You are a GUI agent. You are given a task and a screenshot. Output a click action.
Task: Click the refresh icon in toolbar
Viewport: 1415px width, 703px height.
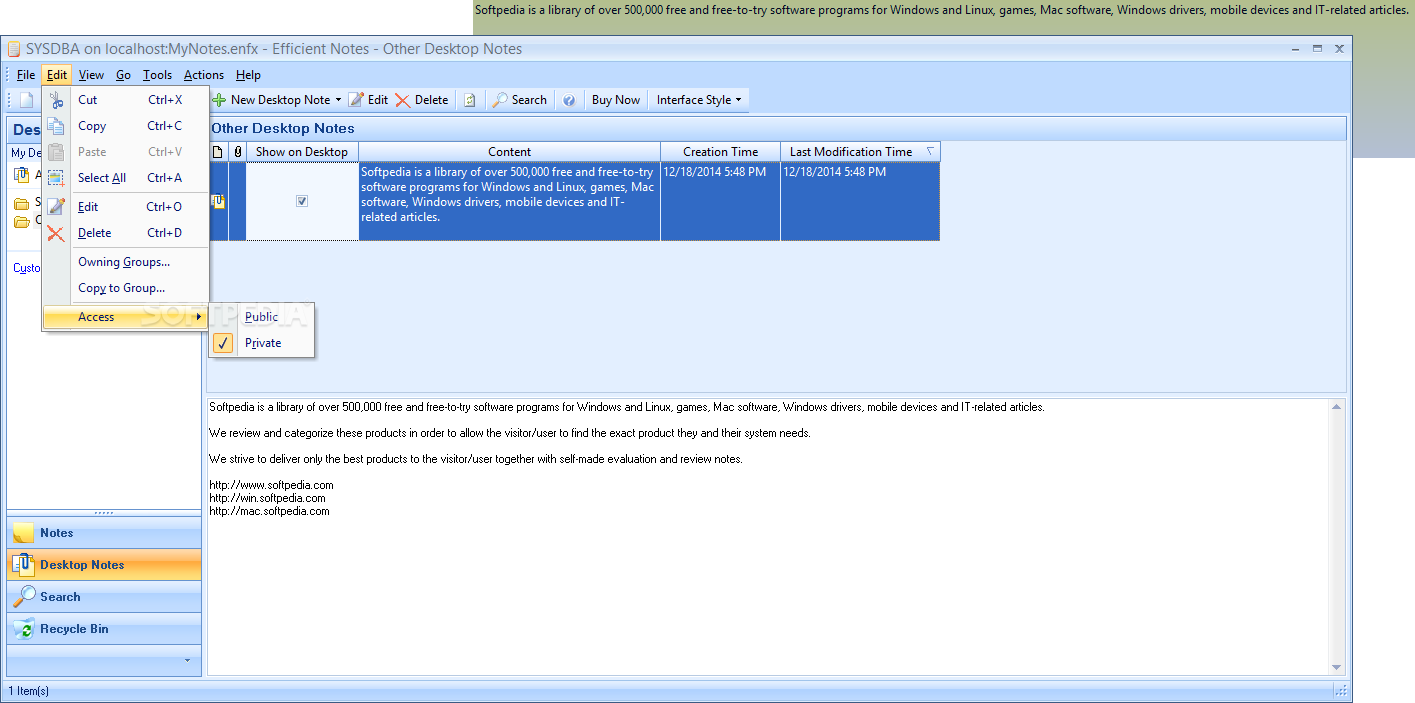tap(470, 100)
